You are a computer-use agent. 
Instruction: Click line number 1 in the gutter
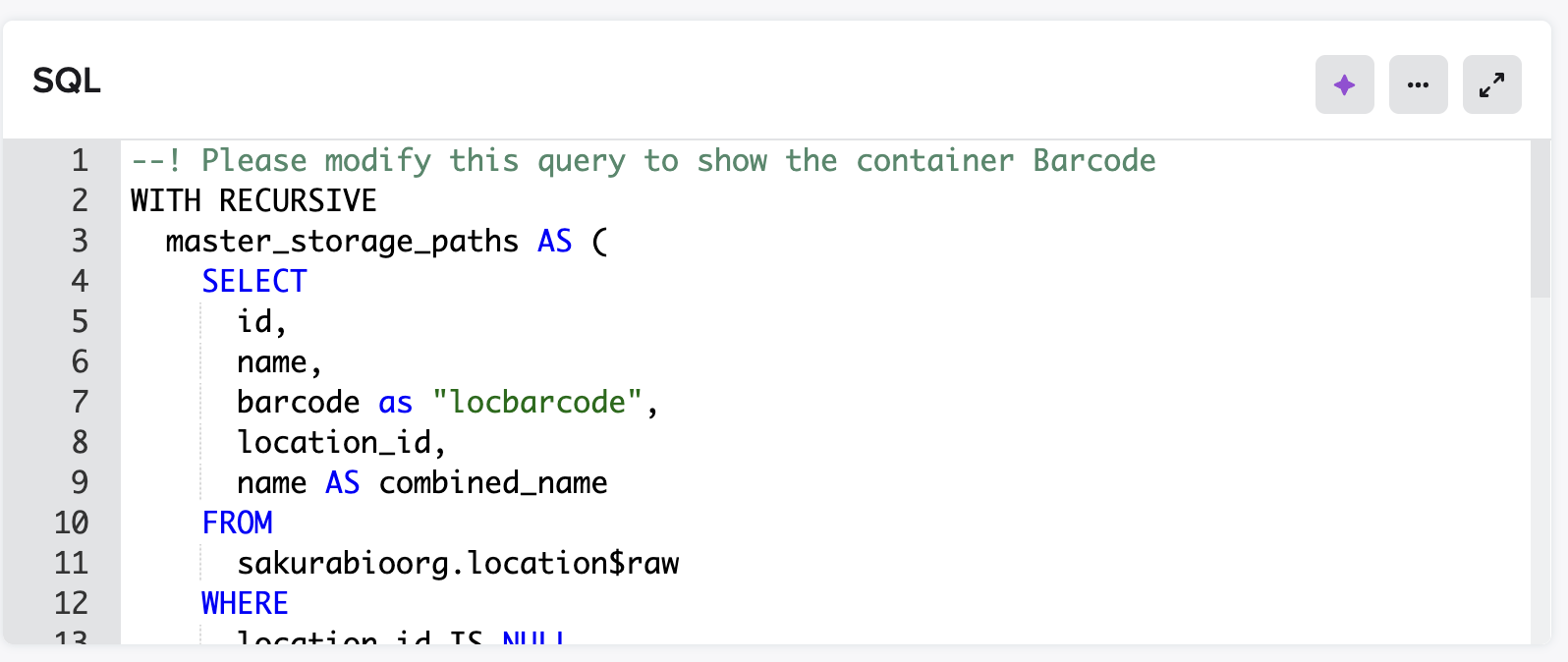pyautogui.click(x=80, y=161)
